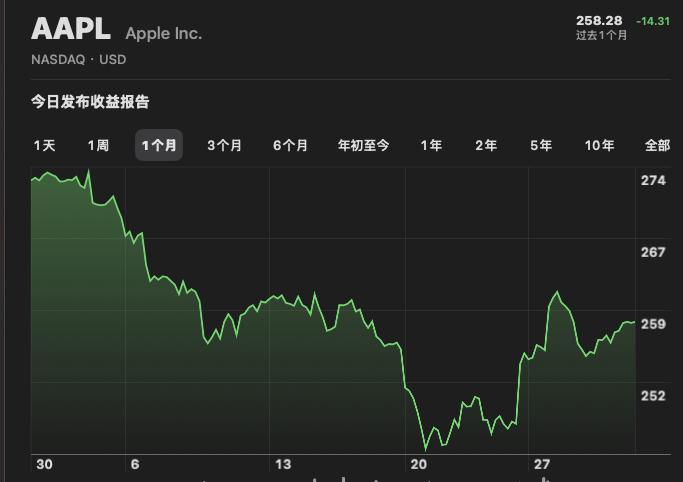Click the Apple Inc. company name
Viewport: 683px width, 482px height.
tap(164, 33)
